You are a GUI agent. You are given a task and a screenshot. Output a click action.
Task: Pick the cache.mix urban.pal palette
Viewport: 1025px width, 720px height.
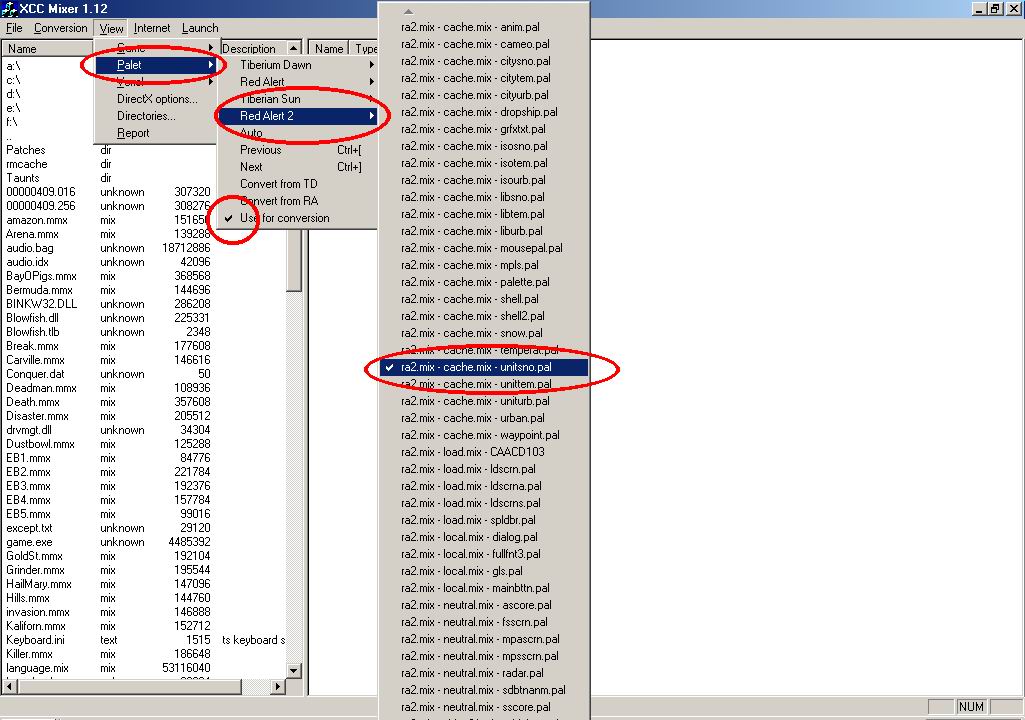tap(484, 418)
